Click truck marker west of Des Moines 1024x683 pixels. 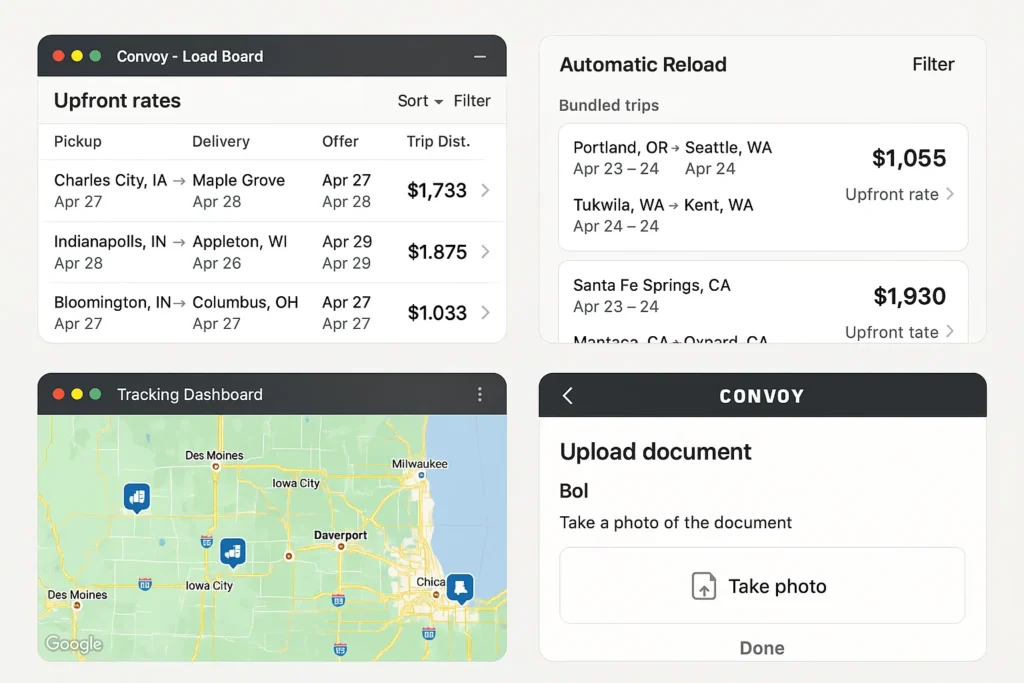click(137, 495)
